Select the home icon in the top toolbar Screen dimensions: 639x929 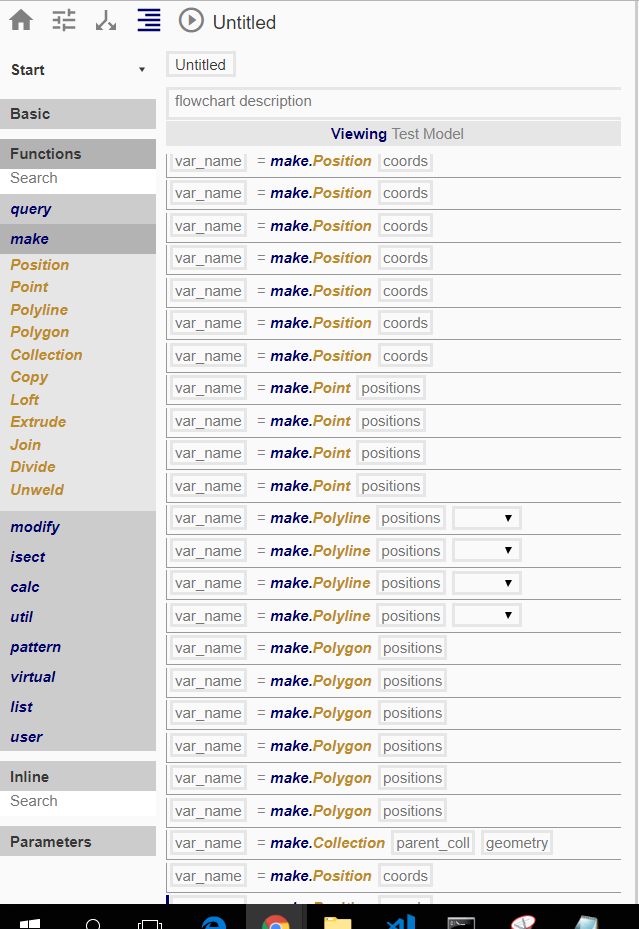pyautogui.click(x=20, y=20)
